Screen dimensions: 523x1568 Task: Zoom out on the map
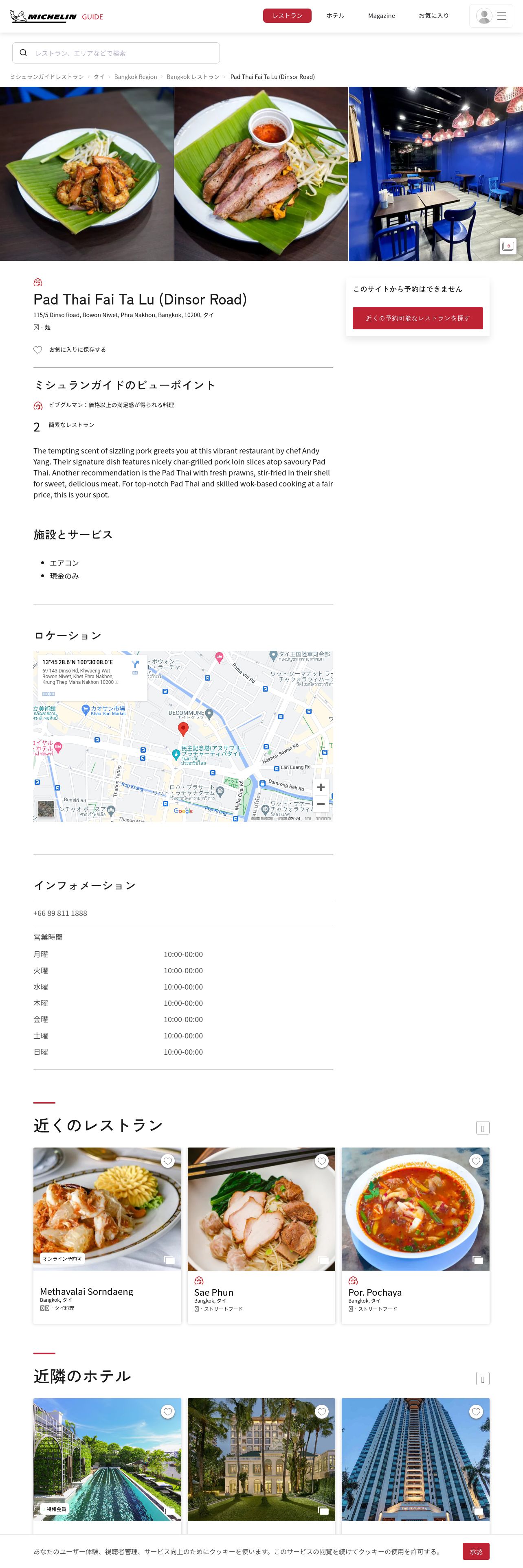tap(321, 804)
